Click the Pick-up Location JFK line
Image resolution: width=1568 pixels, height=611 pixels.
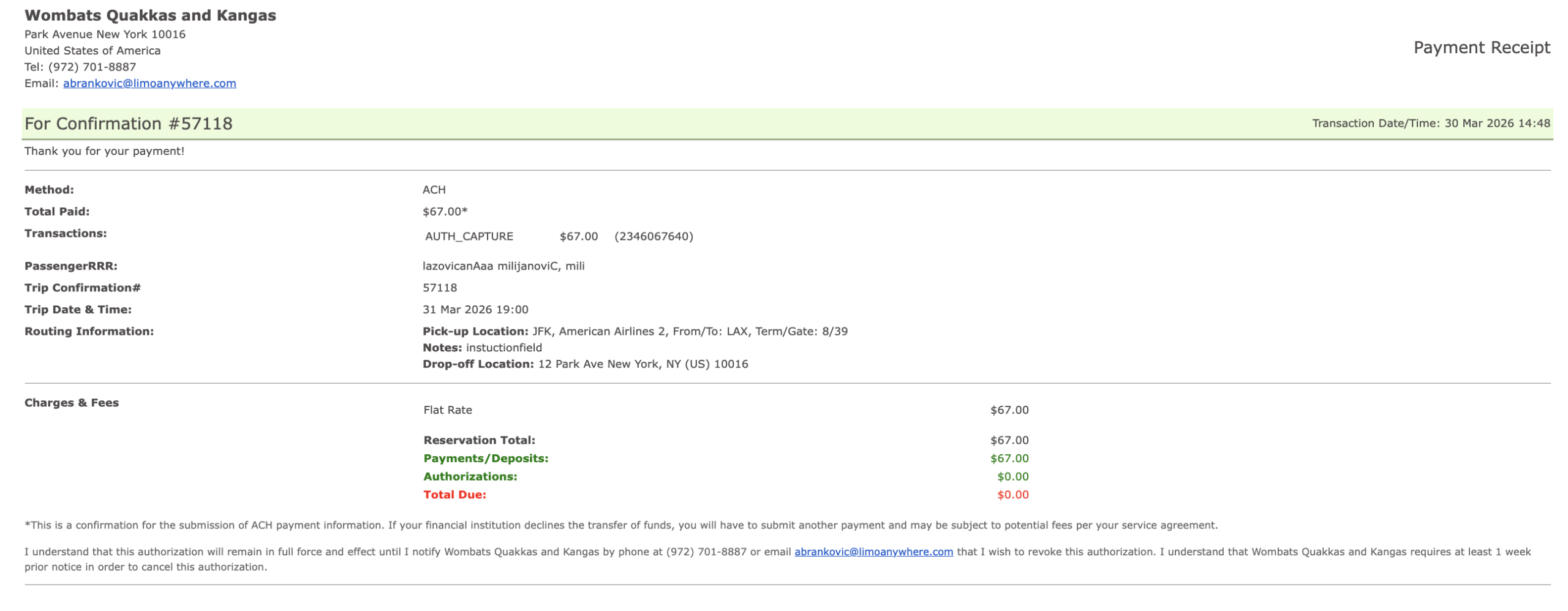tap(634, 332)
